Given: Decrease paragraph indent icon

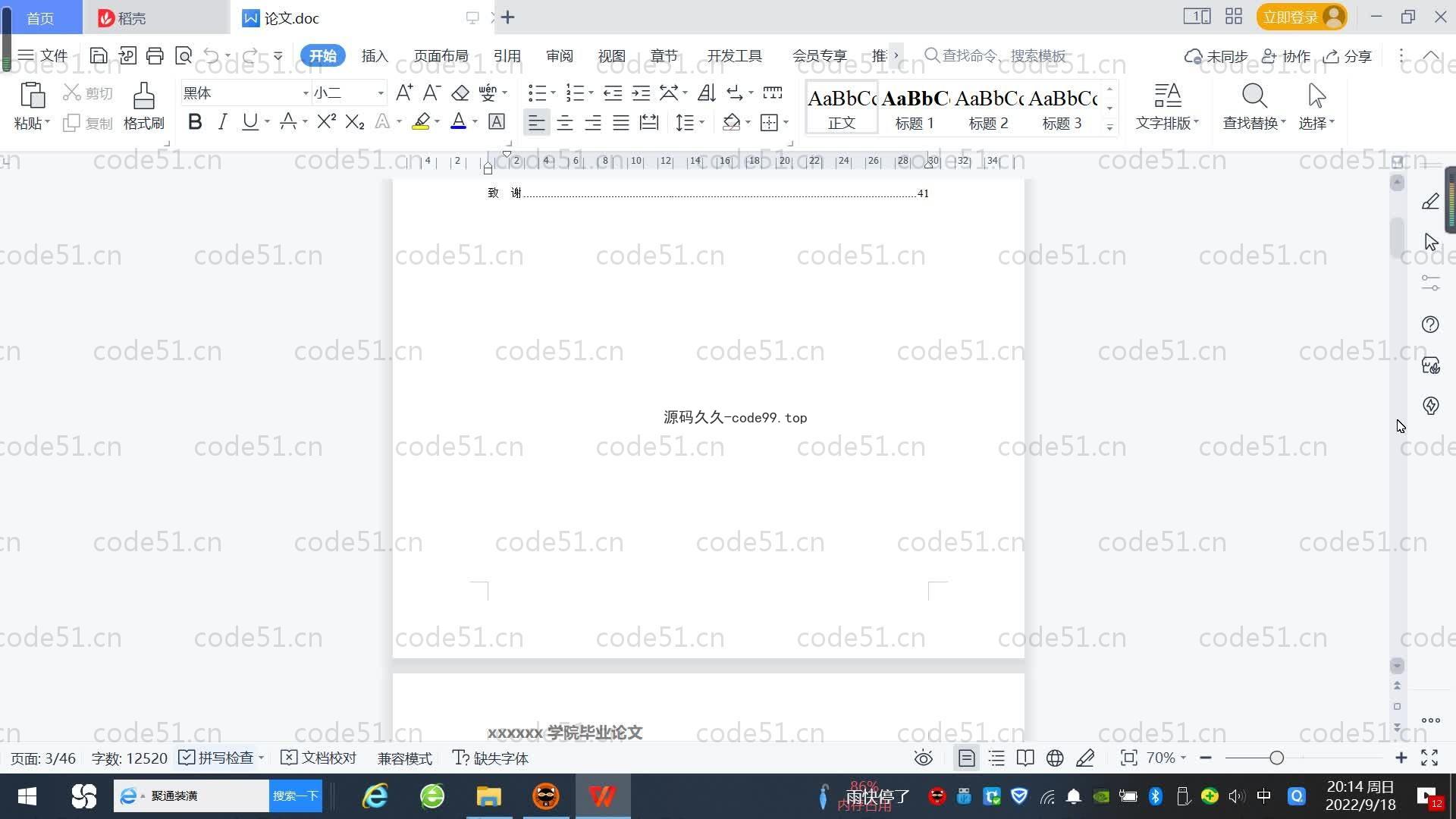Looking at the screenshot, I should point(613,93).
